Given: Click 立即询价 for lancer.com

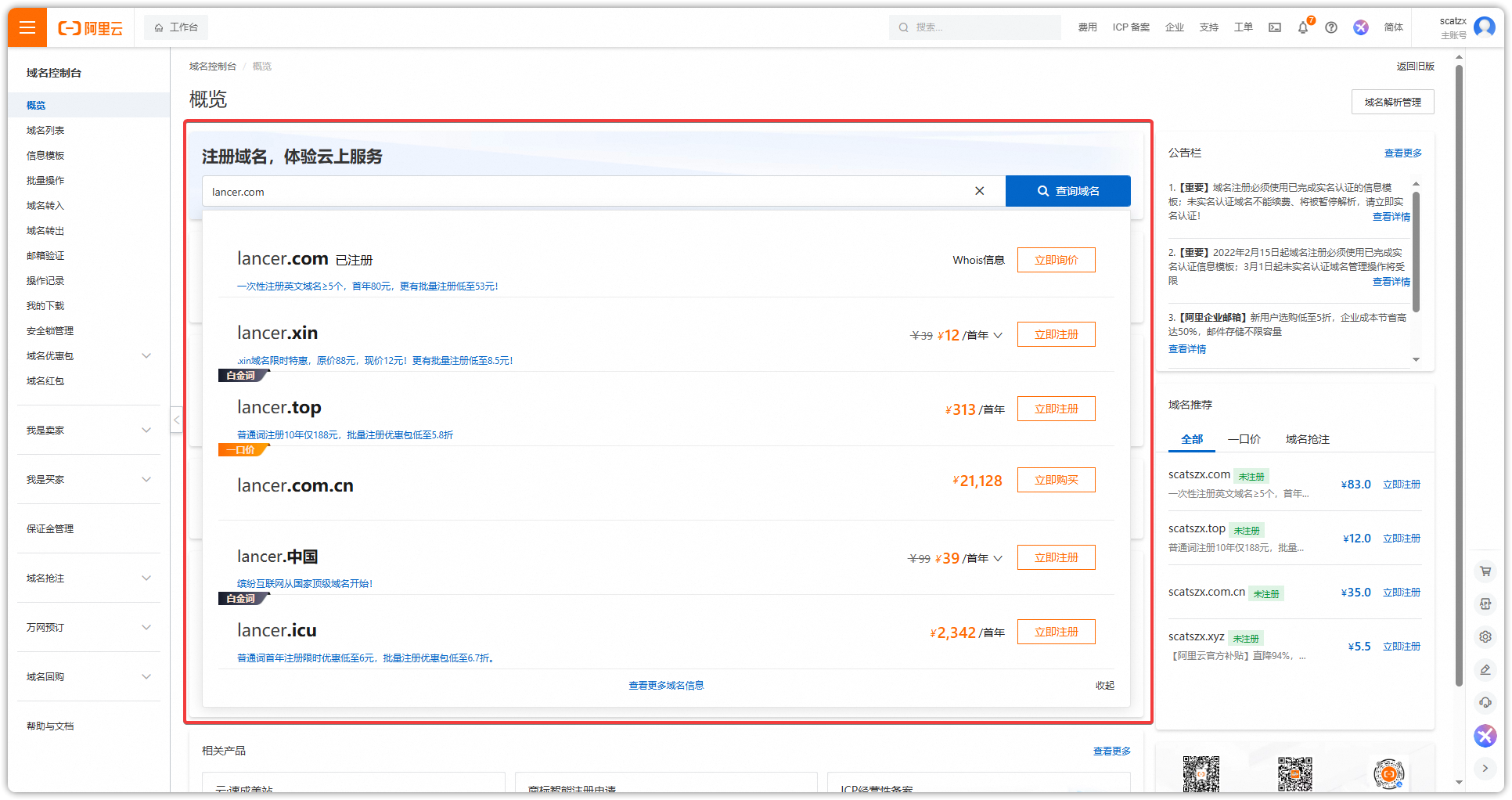Looking at the screenshot, I should [x=1057, y=260].
